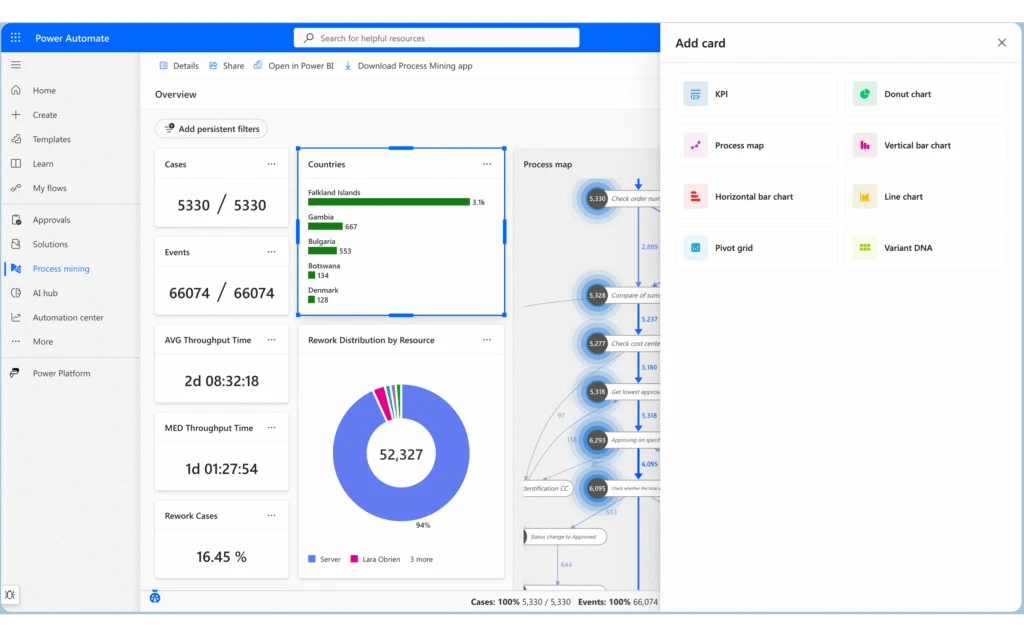1024x637 pixels.
Task: Open the Countries card more options menu
Action: click(x=487, y=164)
